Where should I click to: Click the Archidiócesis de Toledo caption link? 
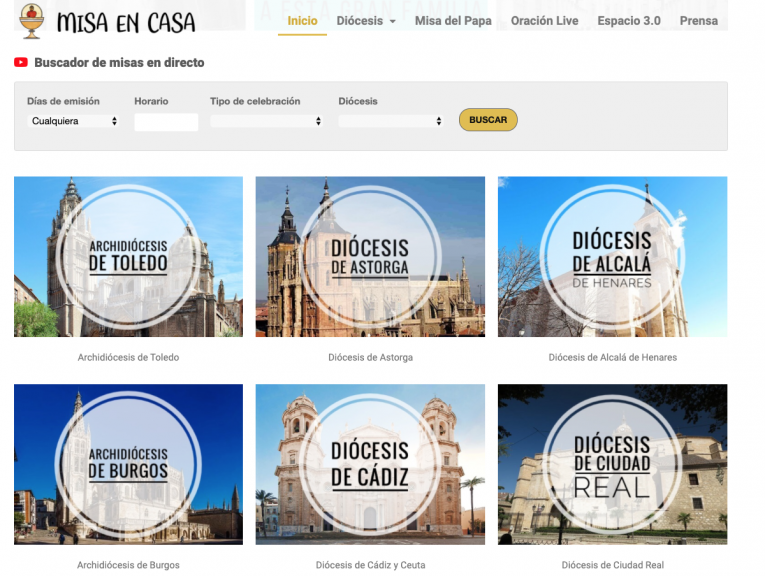[x=128, y=358]
